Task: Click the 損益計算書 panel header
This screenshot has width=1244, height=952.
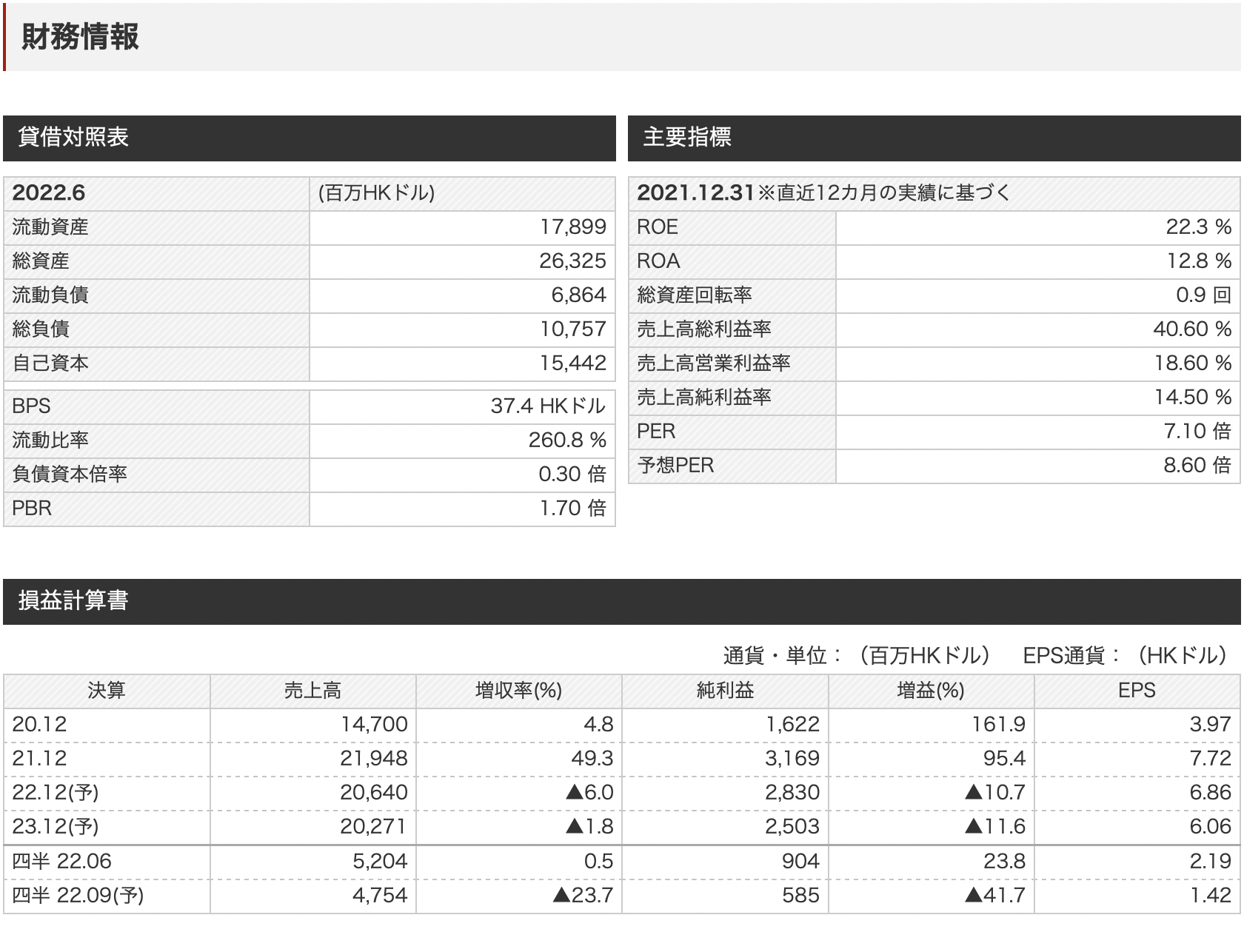Action: tap(622, 601)
